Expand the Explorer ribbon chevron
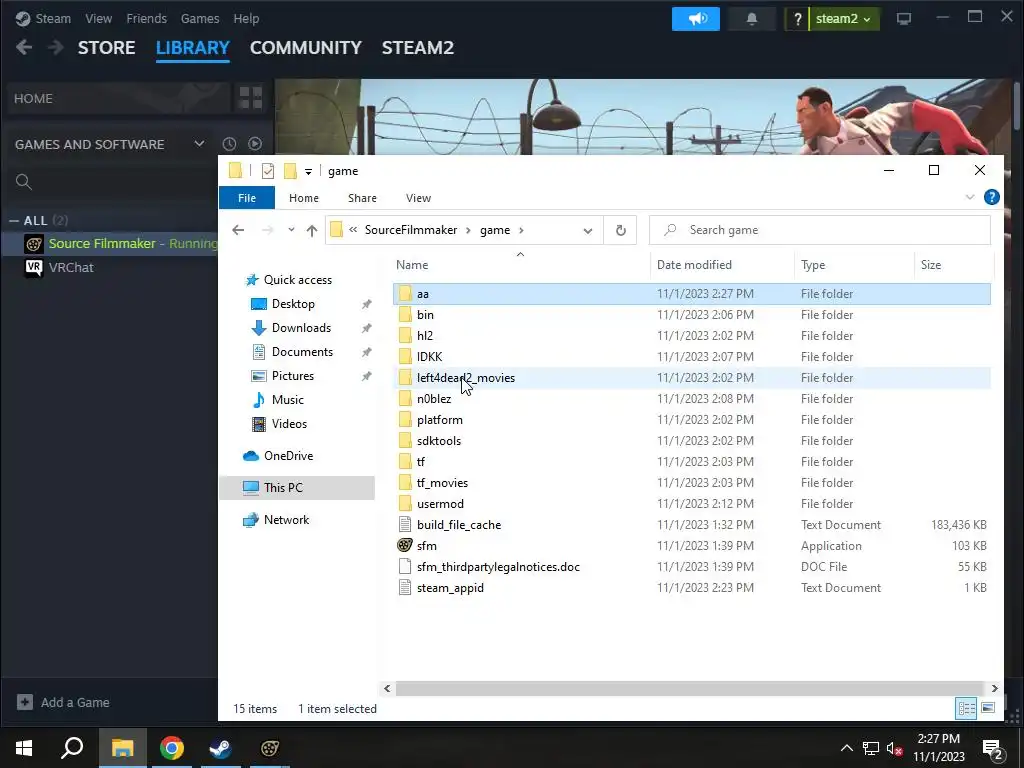Screen dimensions: 1024x768 click(970, 197)
